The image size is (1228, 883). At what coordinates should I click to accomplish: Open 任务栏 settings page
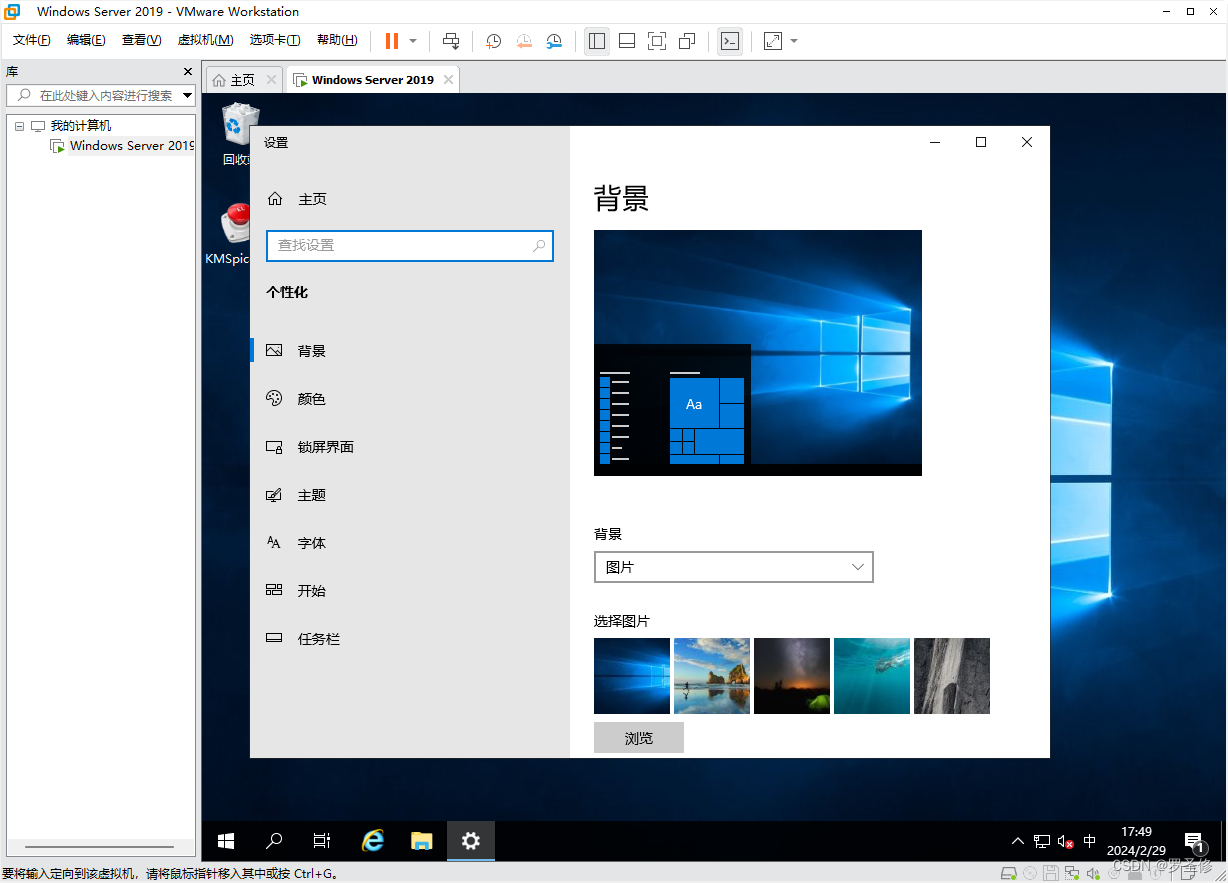coord(410,639)
